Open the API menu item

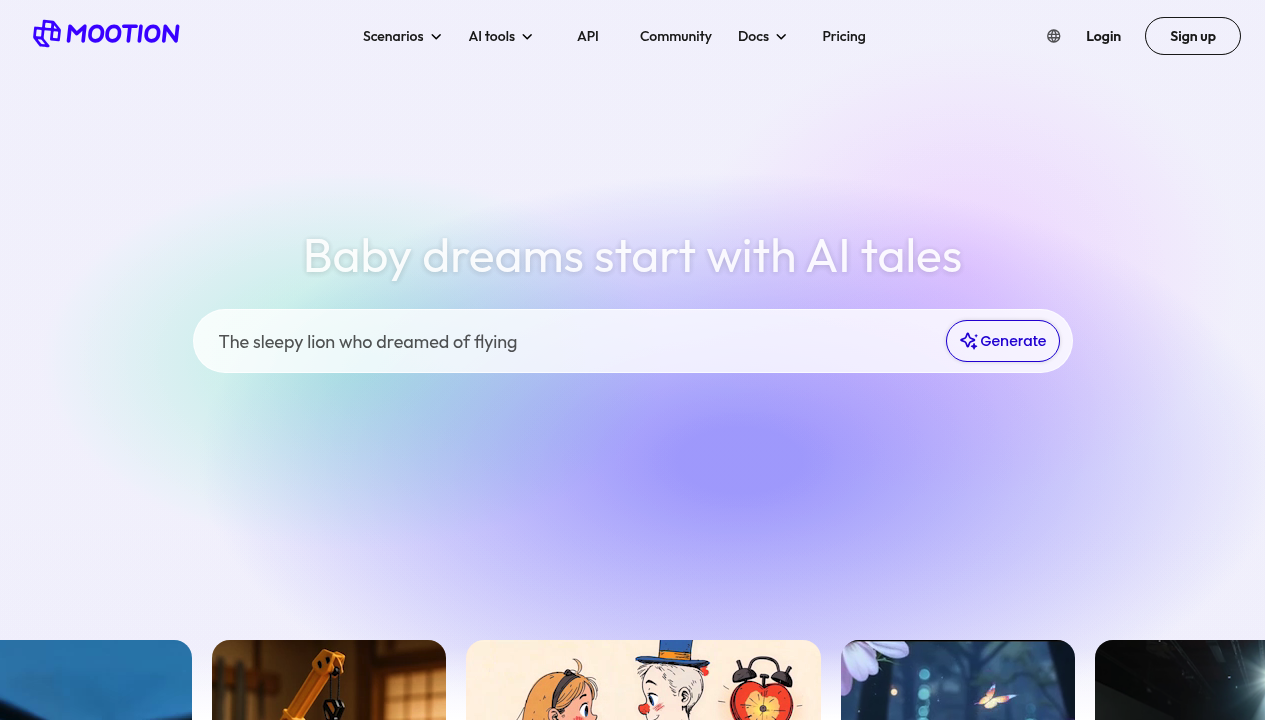[x=588, y=36]
